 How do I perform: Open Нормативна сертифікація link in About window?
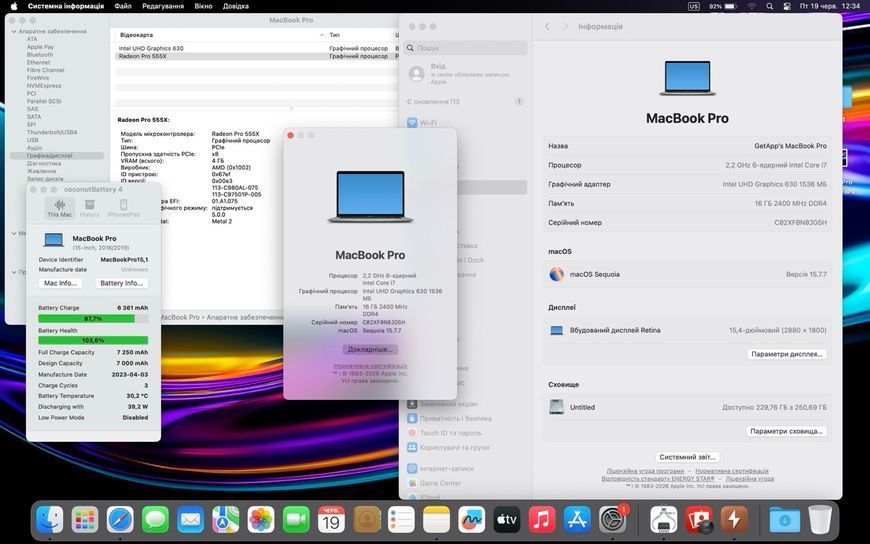370,366
